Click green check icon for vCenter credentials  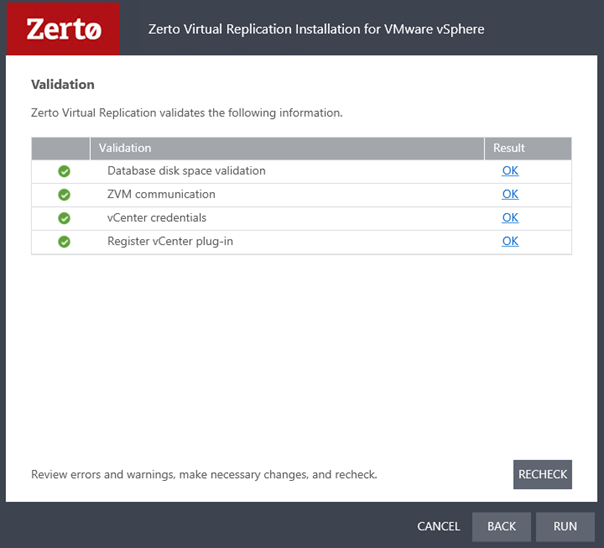64,218
